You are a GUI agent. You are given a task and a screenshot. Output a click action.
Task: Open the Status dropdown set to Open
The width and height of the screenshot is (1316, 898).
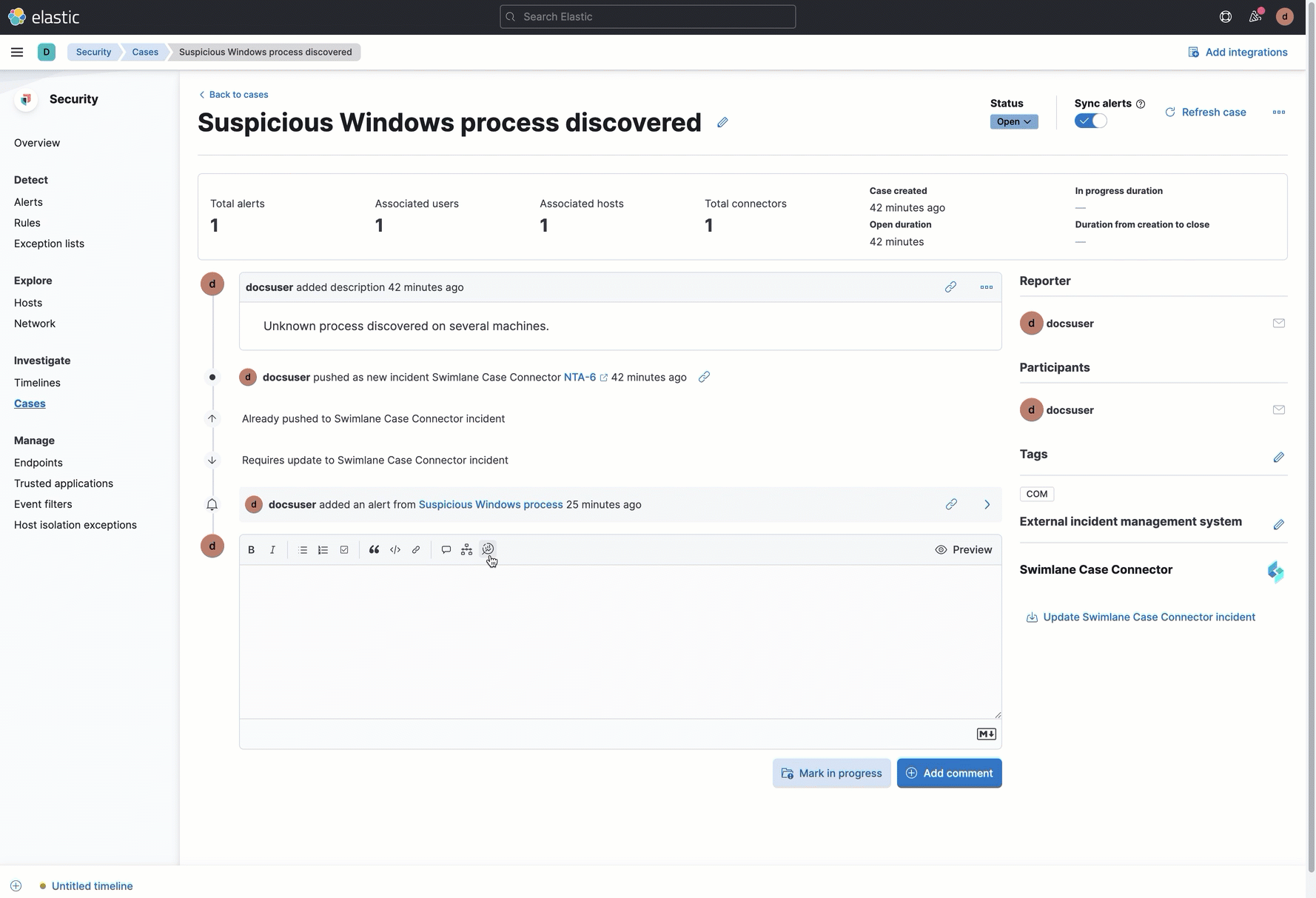click(1013, 121)
